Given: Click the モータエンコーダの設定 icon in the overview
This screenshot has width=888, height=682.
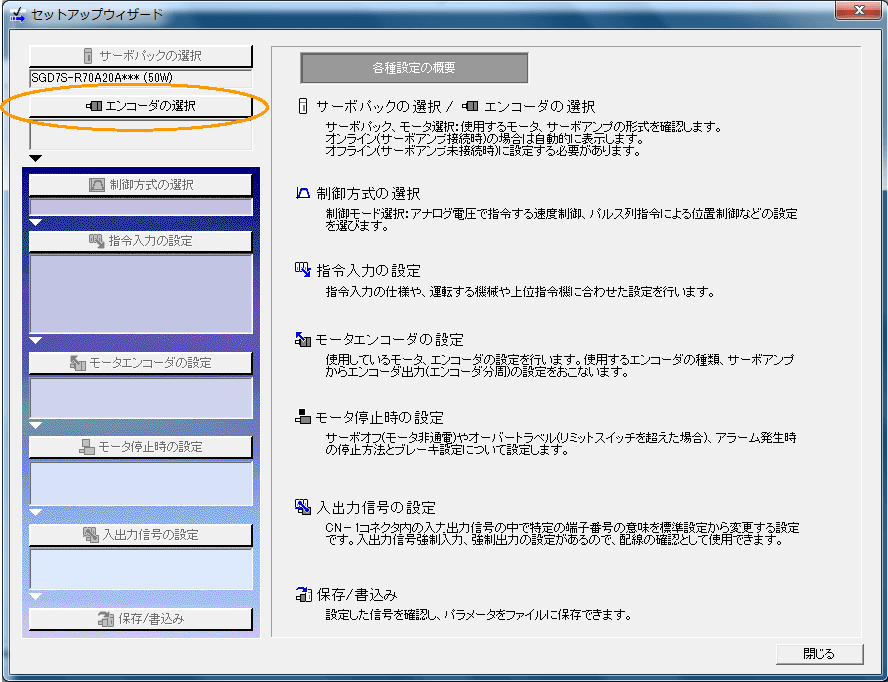Looking at the screenshot, I should (303, 340).
